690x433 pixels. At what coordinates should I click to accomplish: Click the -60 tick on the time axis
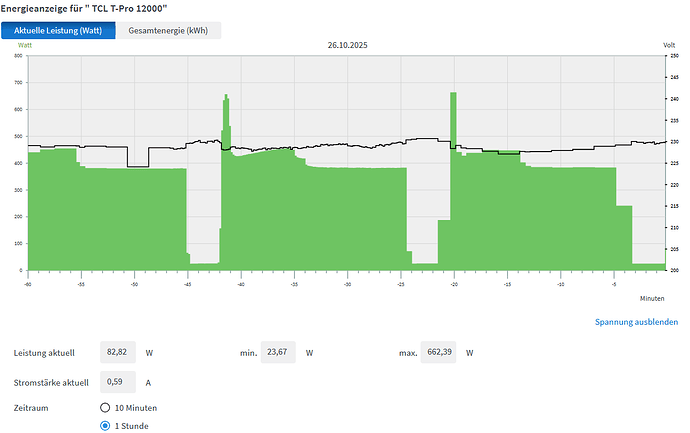[x=28, y=283]
